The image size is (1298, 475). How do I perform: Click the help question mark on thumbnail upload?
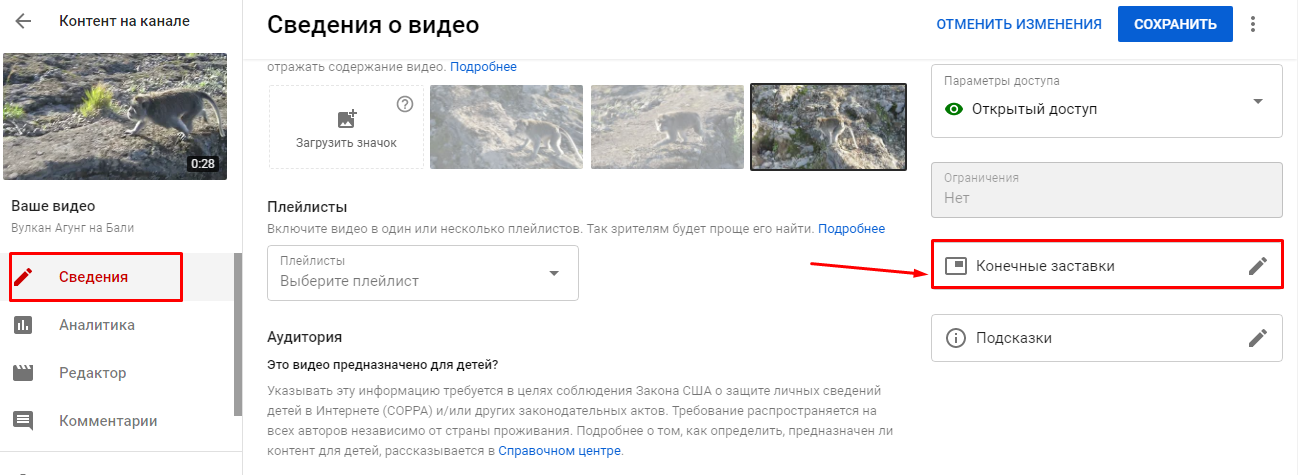point(405,104)
